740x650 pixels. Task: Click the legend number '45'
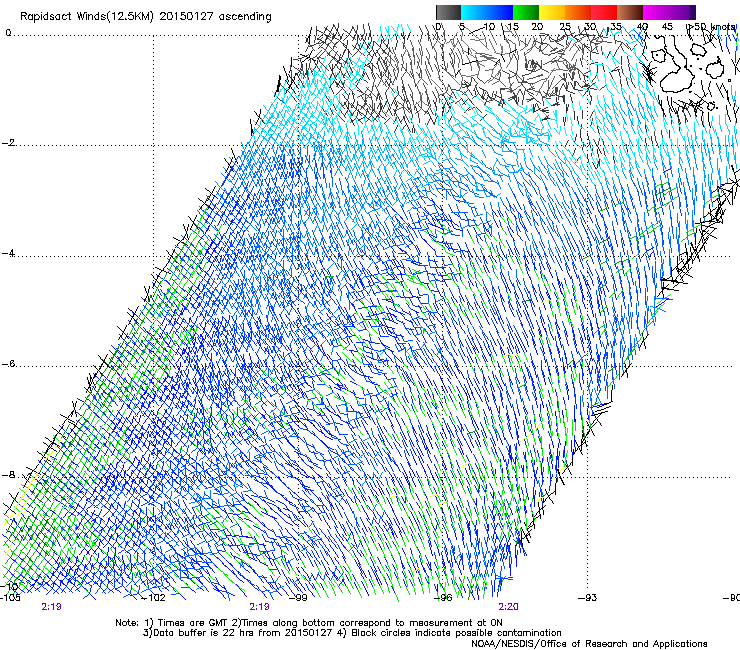[667, 27]
